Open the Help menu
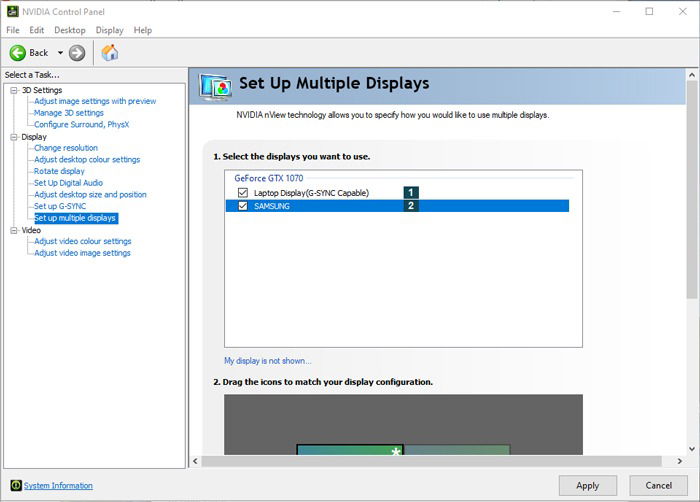Screen dimensions: 700x502 pos(143,30)
